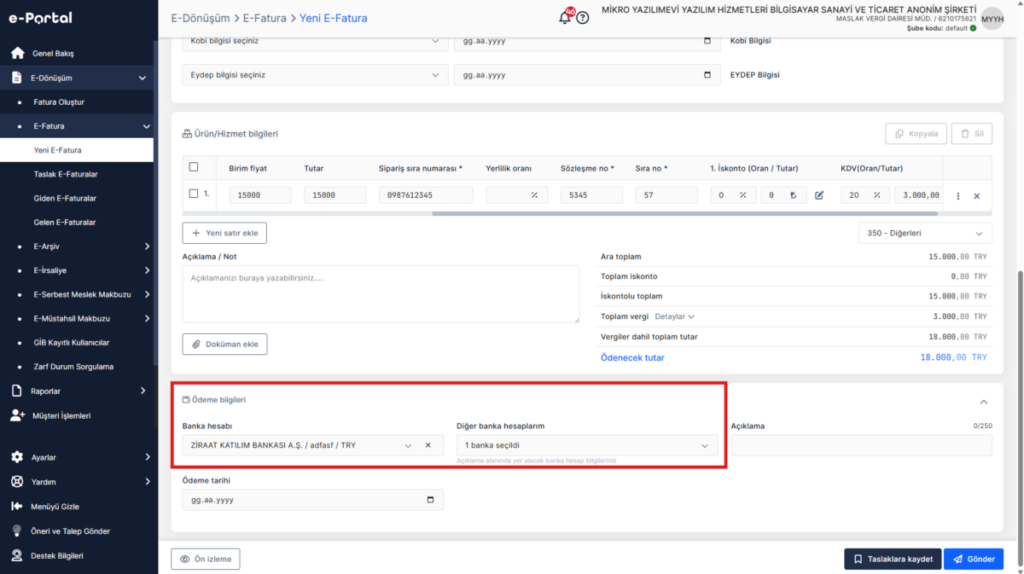Click the MYYH user avatar
The width and height of the screenshot is (1024, 574).
tap(992, 19)
